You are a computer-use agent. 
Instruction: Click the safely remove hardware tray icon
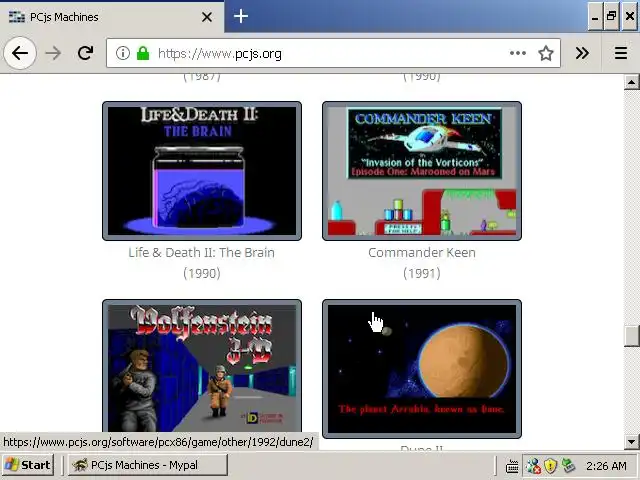click(x=568, y=466)
